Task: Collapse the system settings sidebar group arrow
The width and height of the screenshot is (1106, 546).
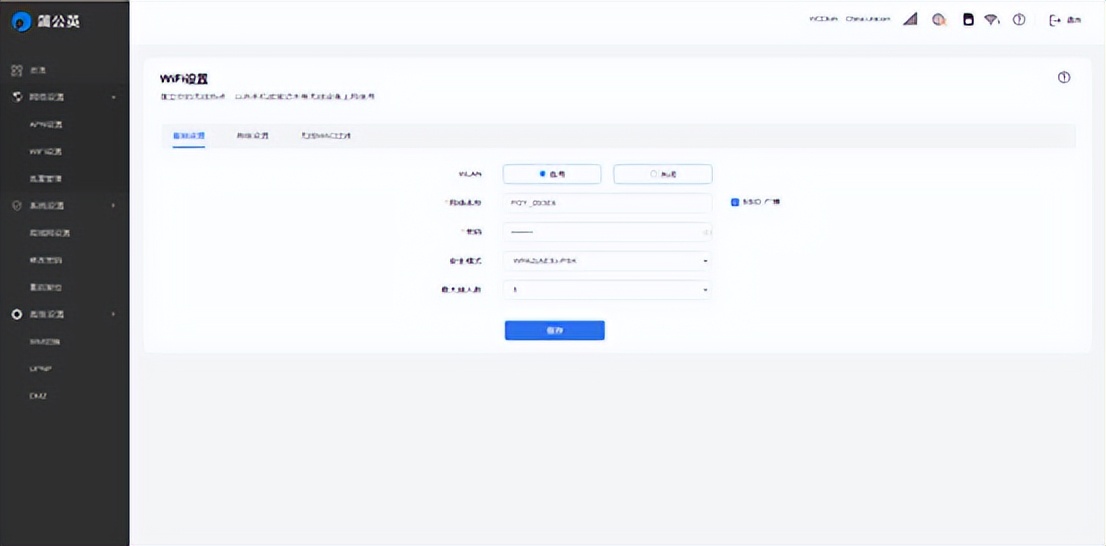Action: coord(114,205)
